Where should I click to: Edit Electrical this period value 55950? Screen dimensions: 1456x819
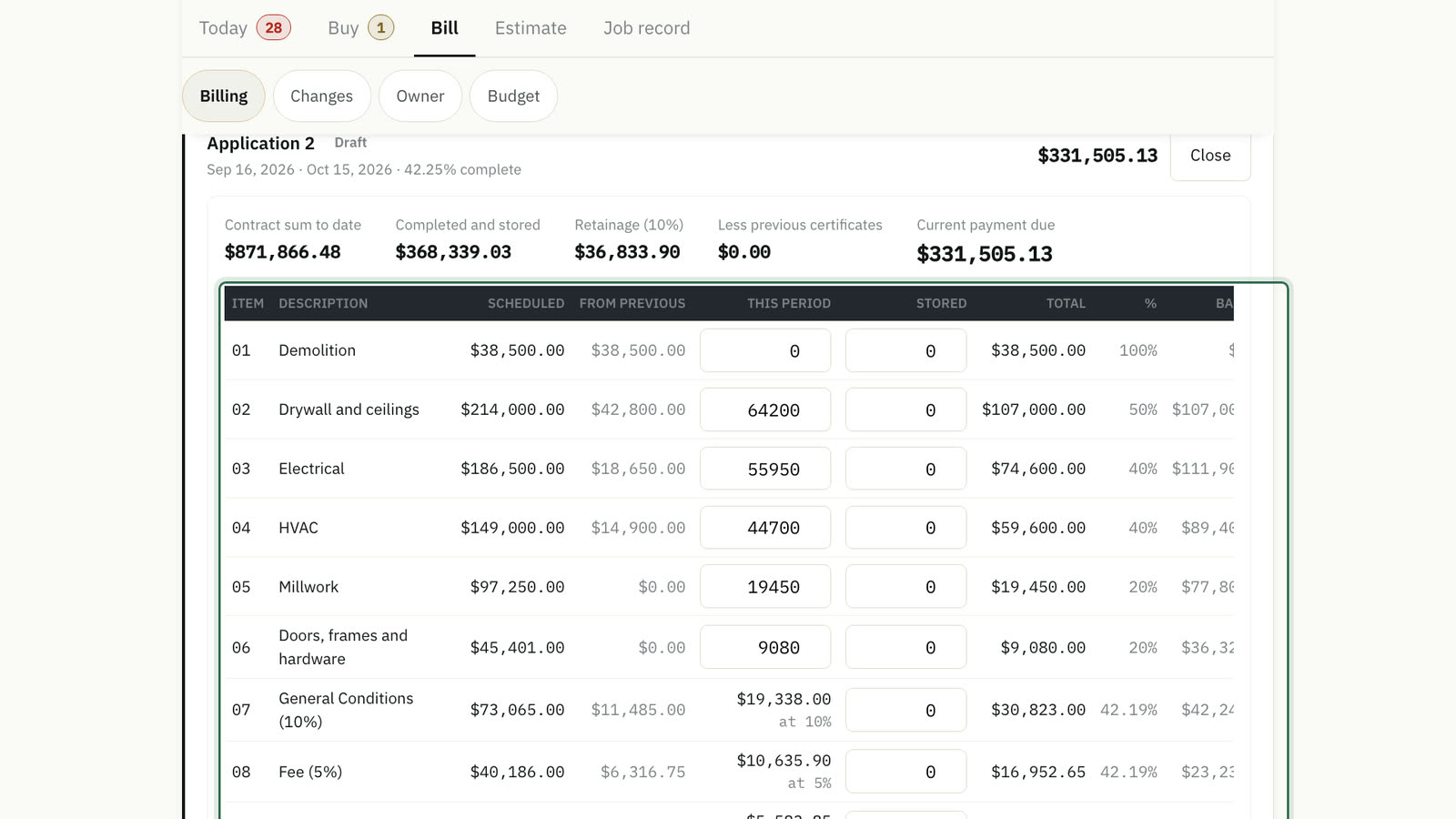click(765, 469)
